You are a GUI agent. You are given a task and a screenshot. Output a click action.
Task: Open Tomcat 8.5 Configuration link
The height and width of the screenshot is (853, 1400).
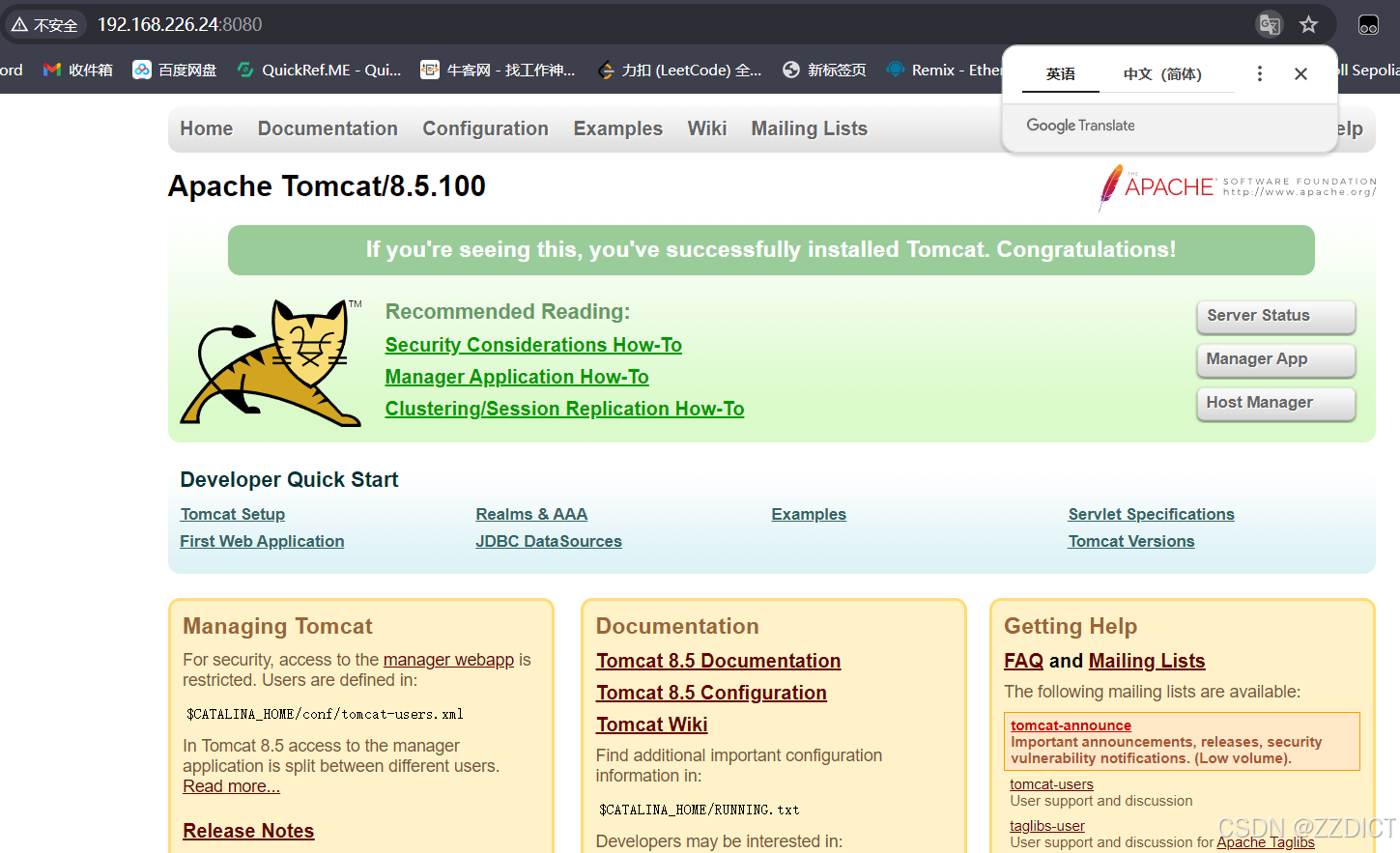[x=711, y=693]
